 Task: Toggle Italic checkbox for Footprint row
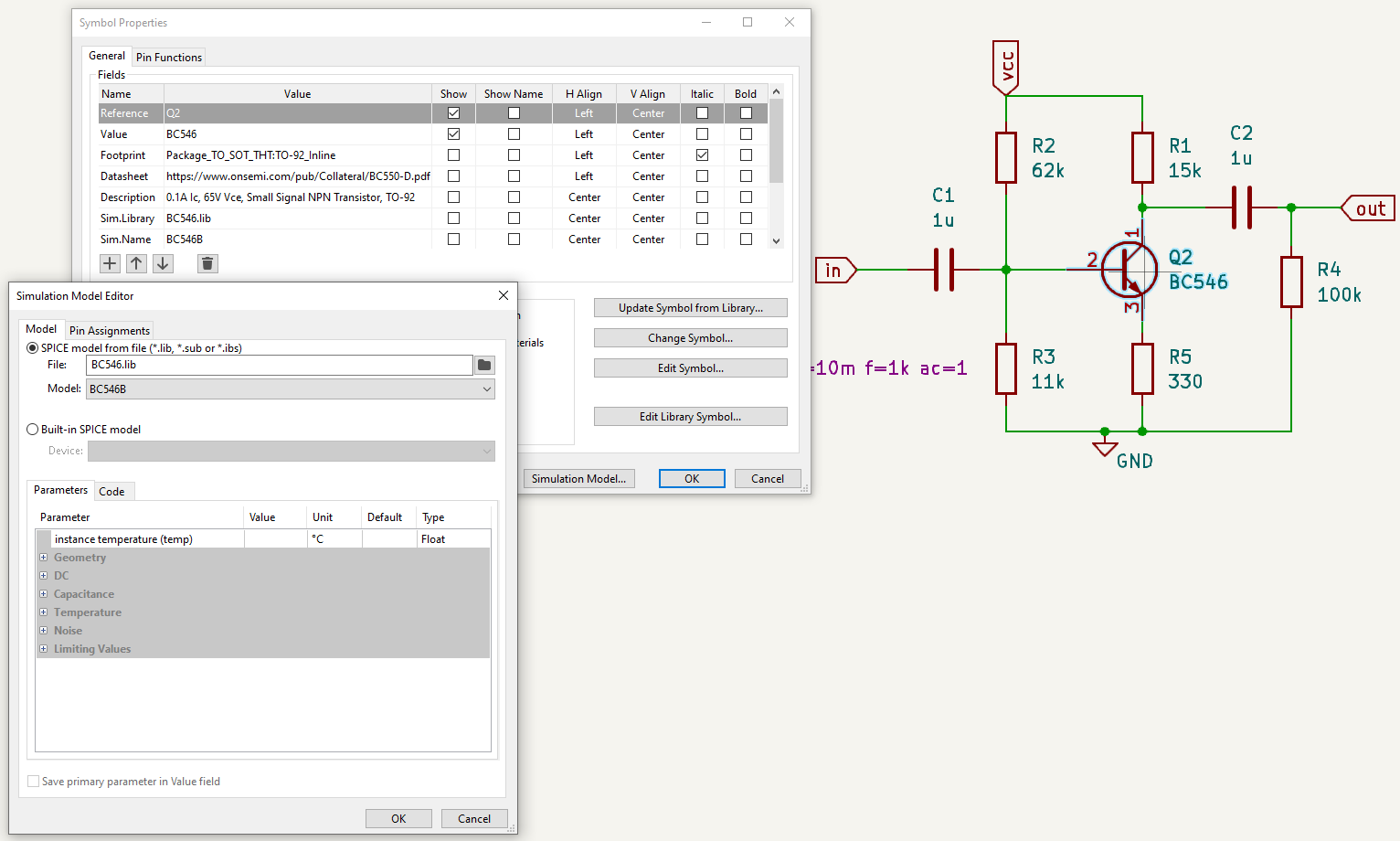(x=702, y=155)
